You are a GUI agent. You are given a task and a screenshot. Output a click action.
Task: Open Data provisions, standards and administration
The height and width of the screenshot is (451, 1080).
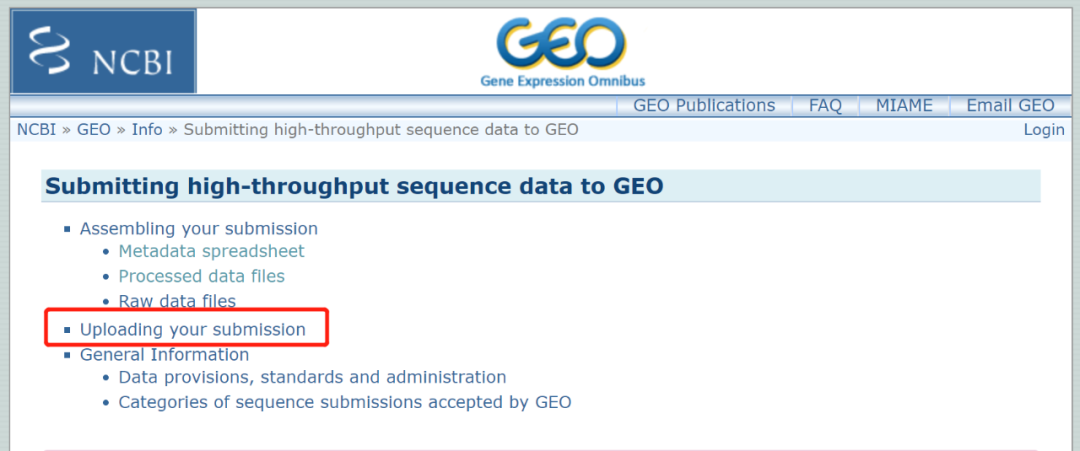pyautogui.click(x=312, y=377)
